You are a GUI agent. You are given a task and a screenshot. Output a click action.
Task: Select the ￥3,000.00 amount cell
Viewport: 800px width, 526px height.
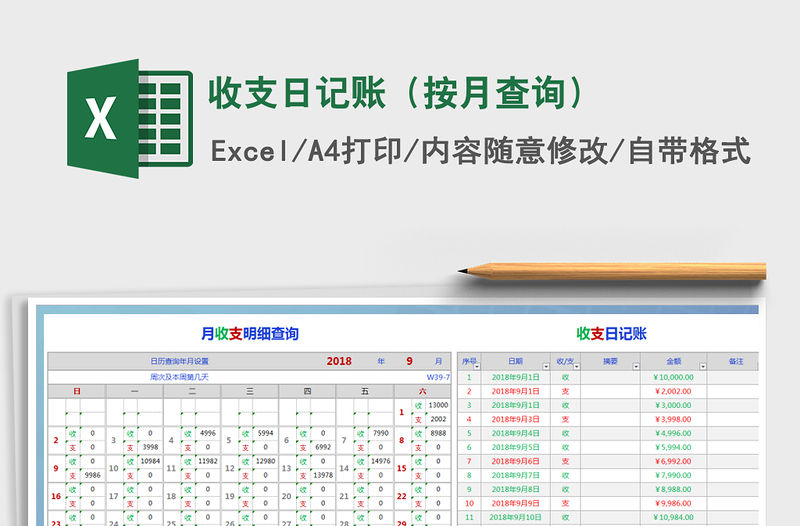[x=673, y=405]
